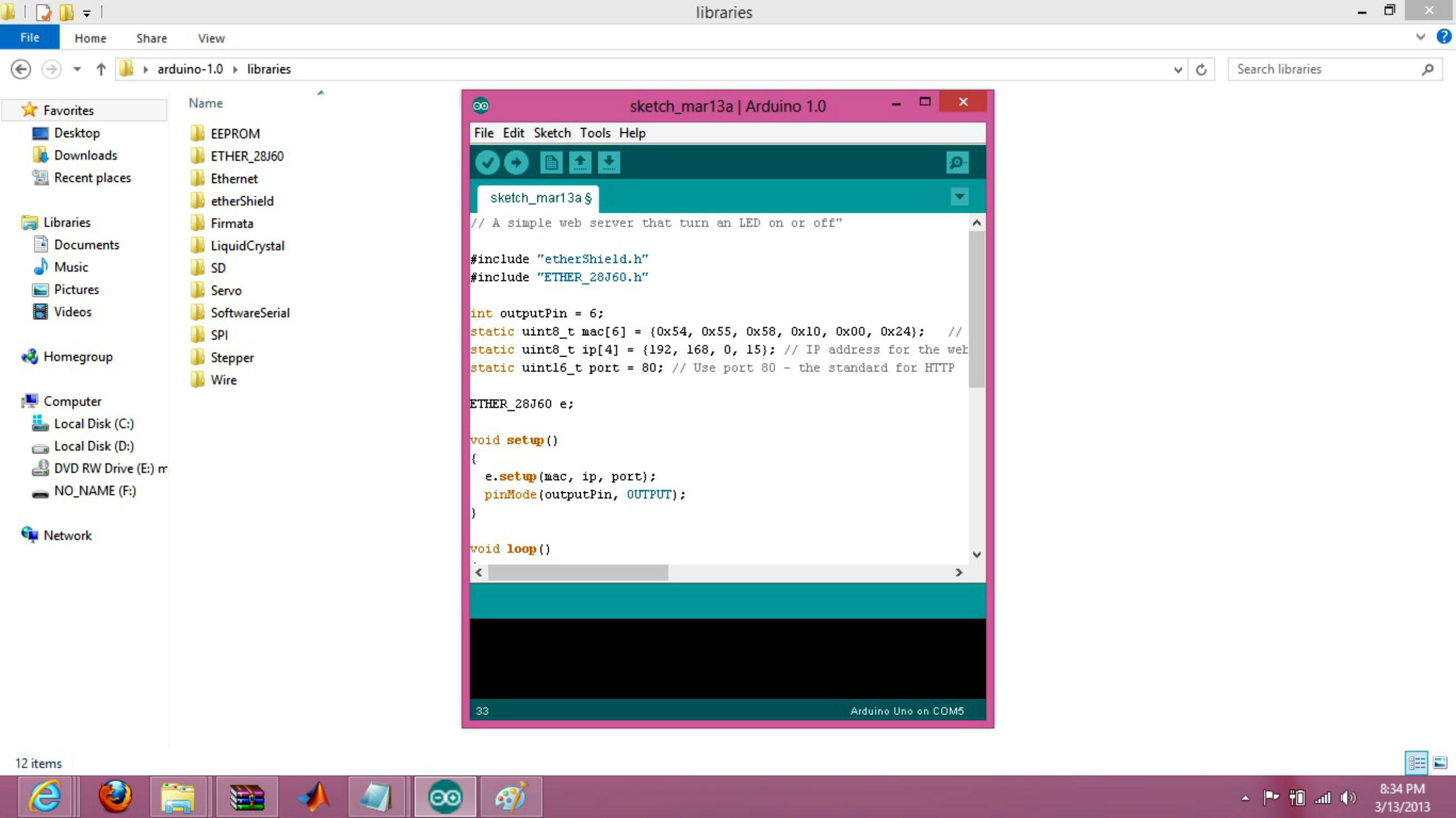
Task: Select the sketch_mar13a tab
Action: 537,197
